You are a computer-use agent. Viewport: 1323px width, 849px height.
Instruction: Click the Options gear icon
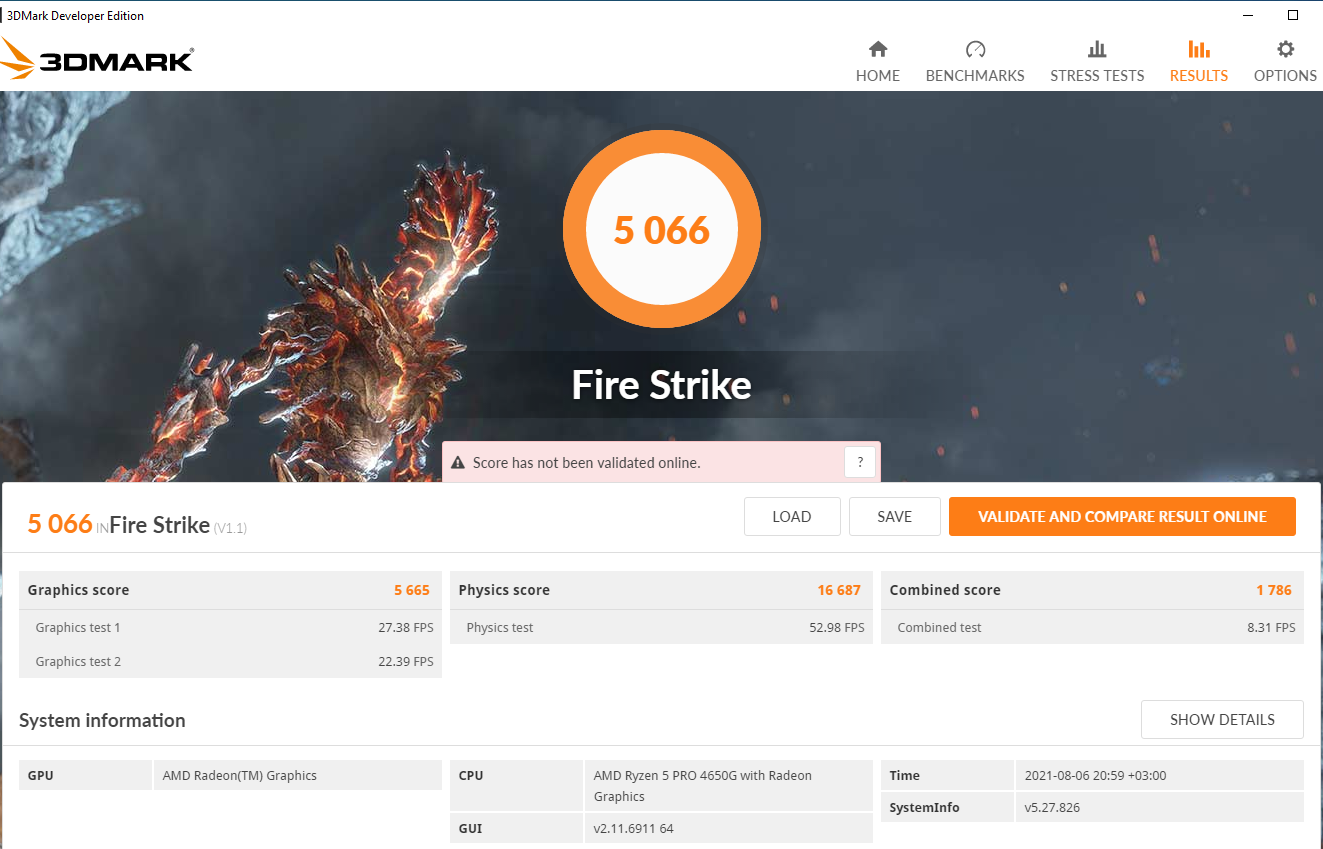pyautogui.click(x=1285, y=49)
